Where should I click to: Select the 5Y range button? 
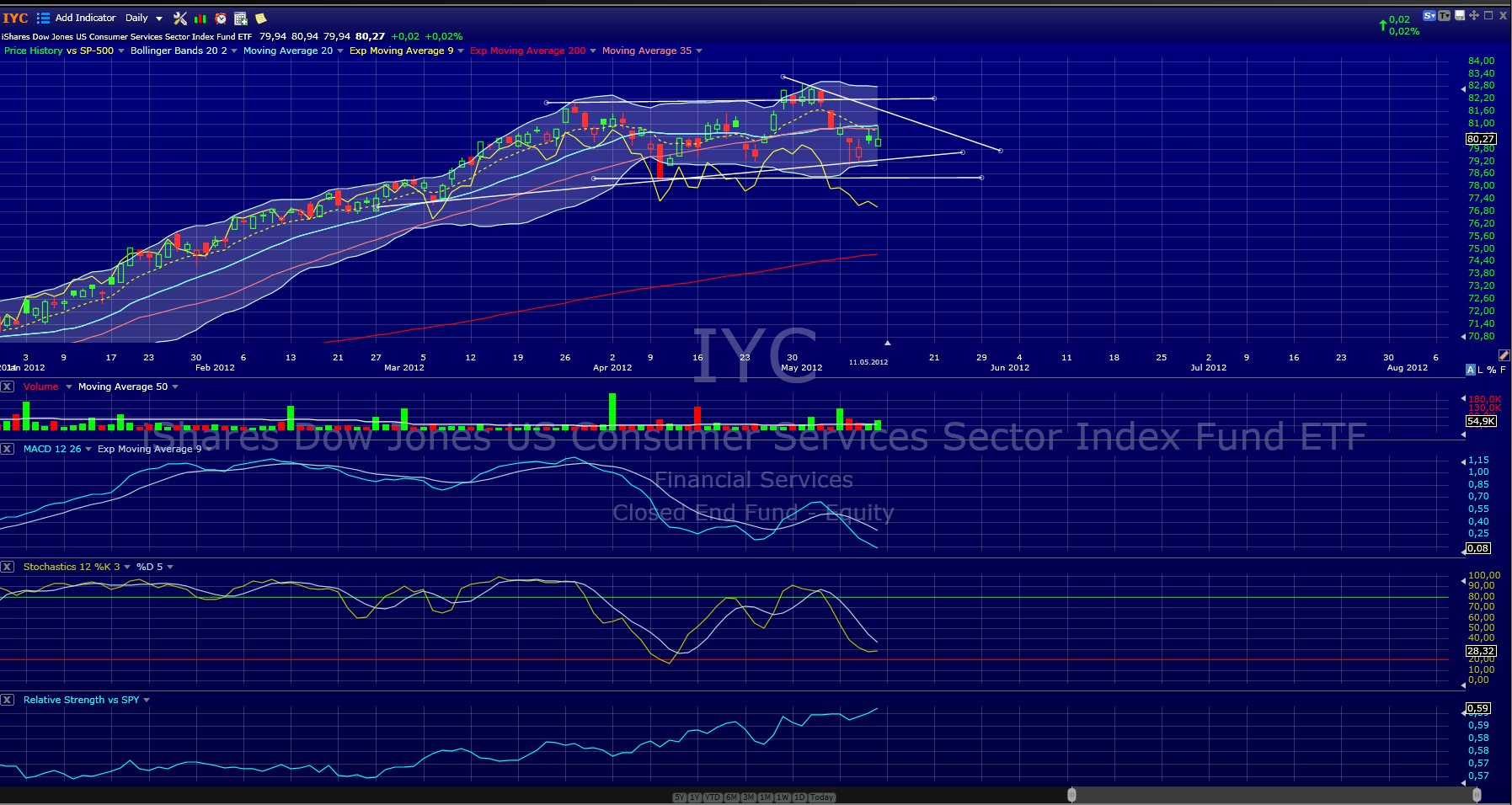point(679,797)
